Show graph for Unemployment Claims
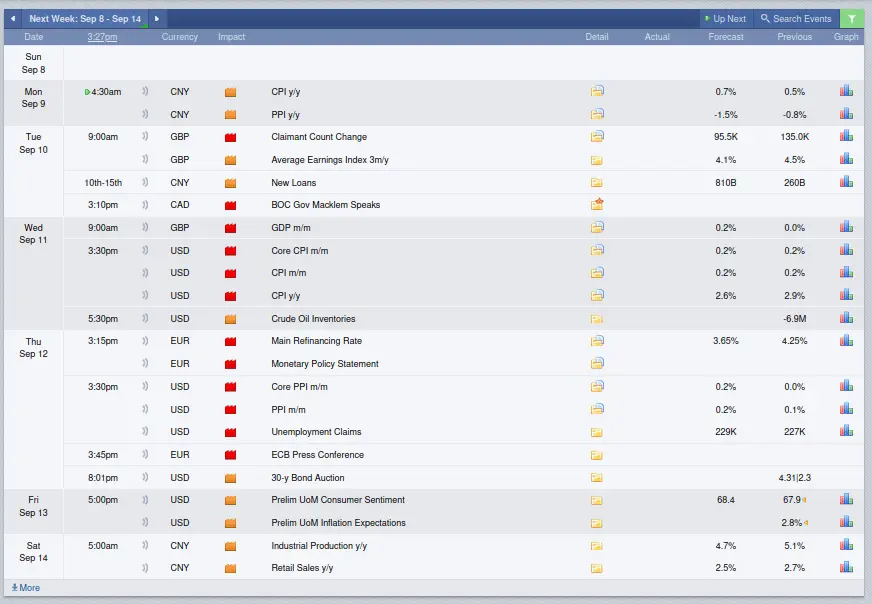The height and width of the screenshot is (604, 872). pyautogui.click(x=846, y=430)
